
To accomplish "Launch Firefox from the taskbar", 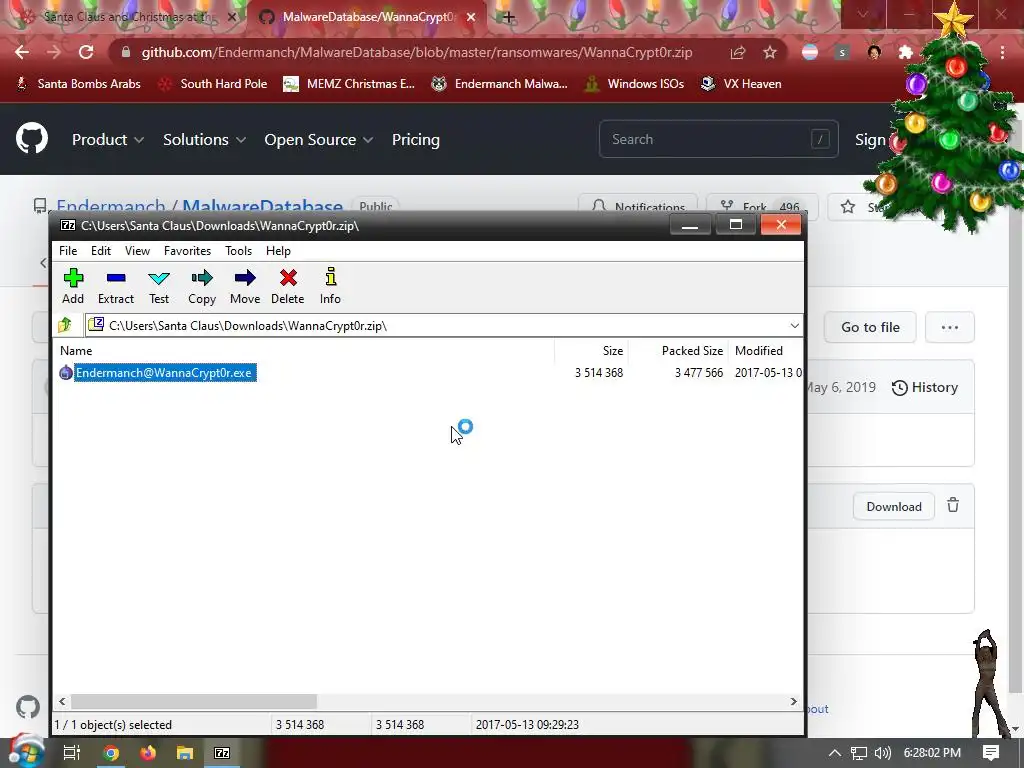I will click(148, 753).
